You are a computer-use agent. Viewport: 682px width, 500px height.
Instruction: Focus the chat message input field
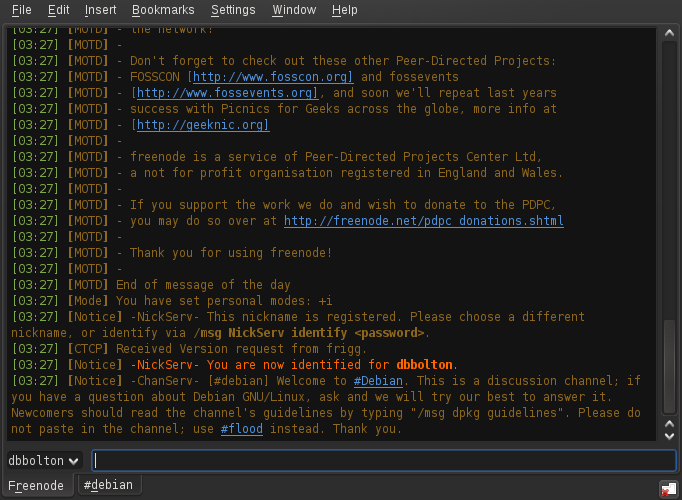pos(384,460)
